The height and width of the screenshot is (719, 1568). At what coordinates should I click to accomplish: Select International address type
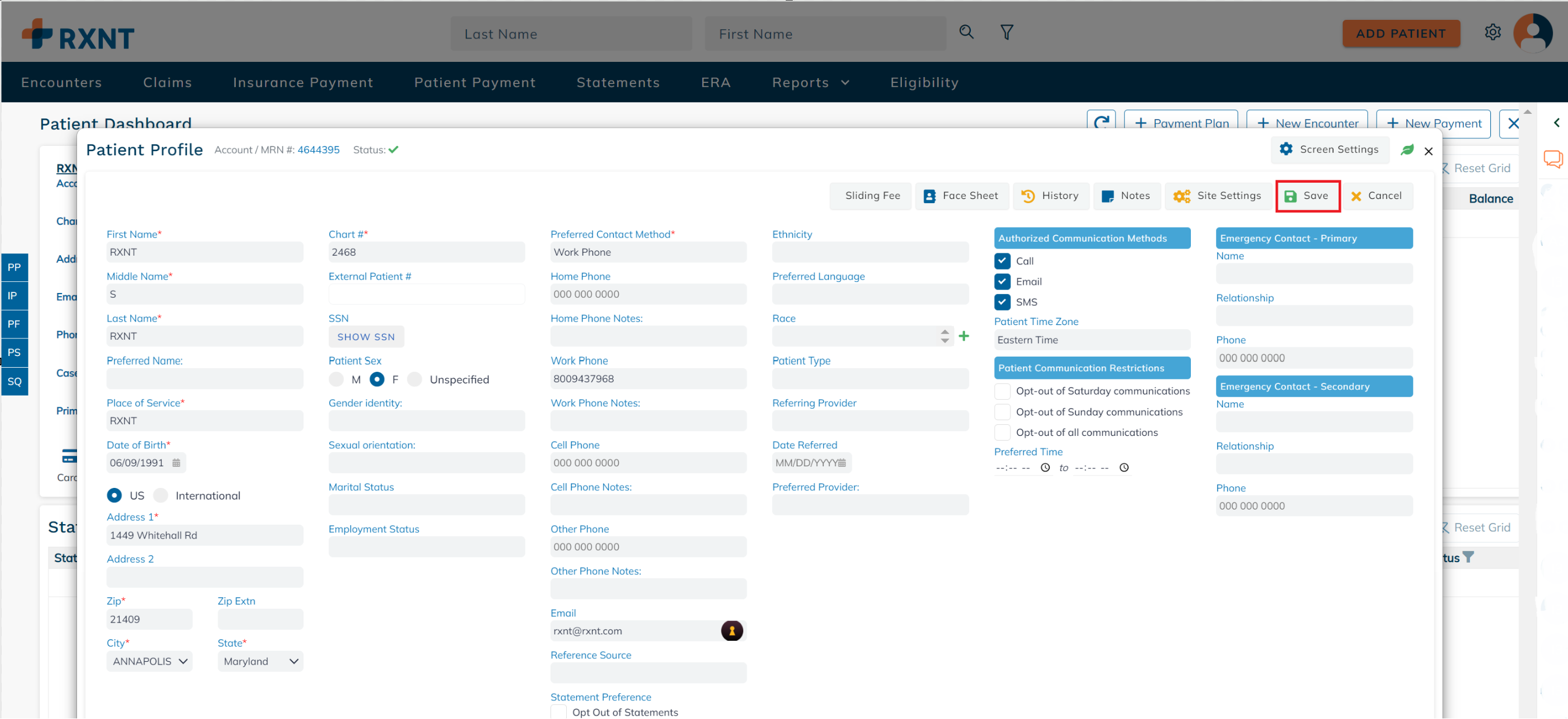(160, 495)
